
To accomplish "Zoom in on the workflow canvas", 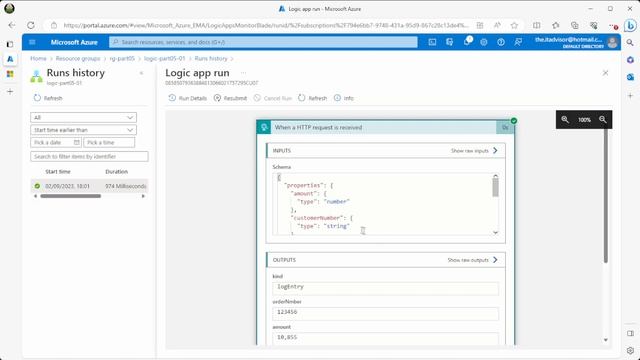I will pos(565,120).
